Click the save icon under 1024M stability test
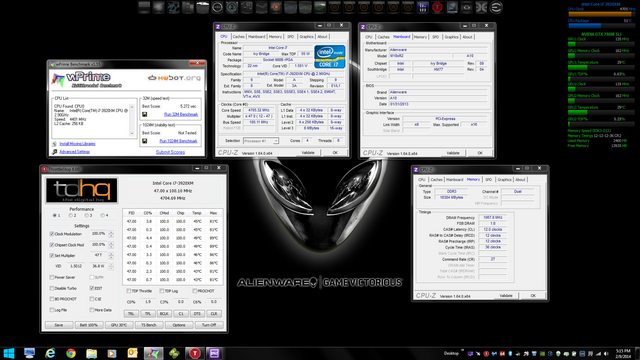The height and width of the screenshot is (360, 640). (144, 141)
